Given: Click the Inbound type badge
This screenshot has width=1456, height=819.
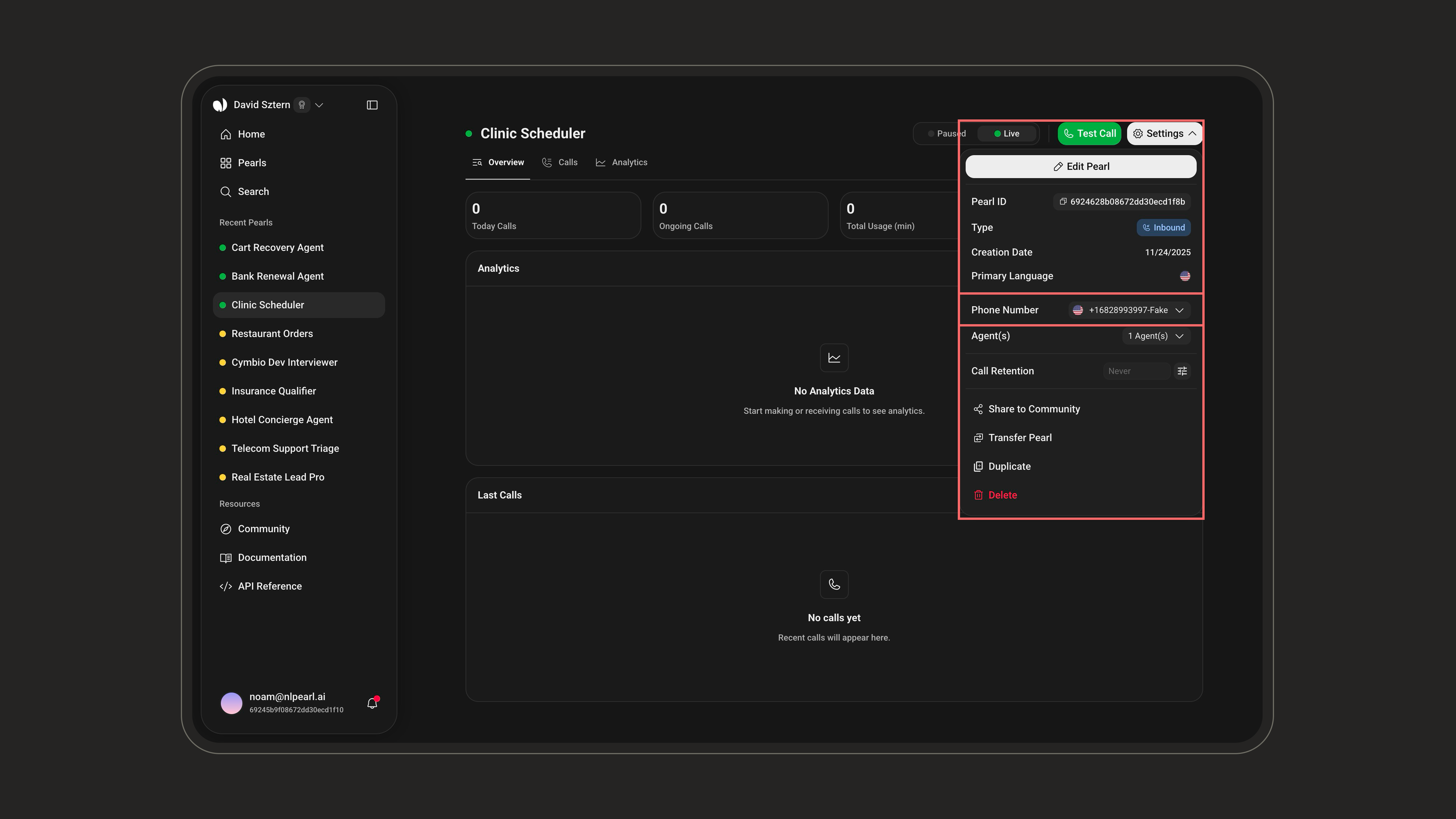Looking at the screenshot, I should [x=1164, y=228].
